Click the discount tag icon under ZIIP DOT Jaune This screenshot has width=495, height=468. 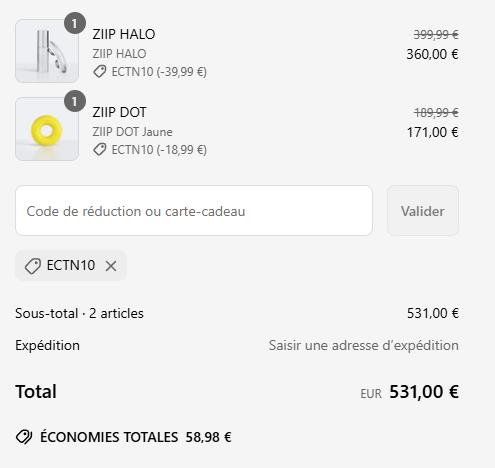[100, 150]
